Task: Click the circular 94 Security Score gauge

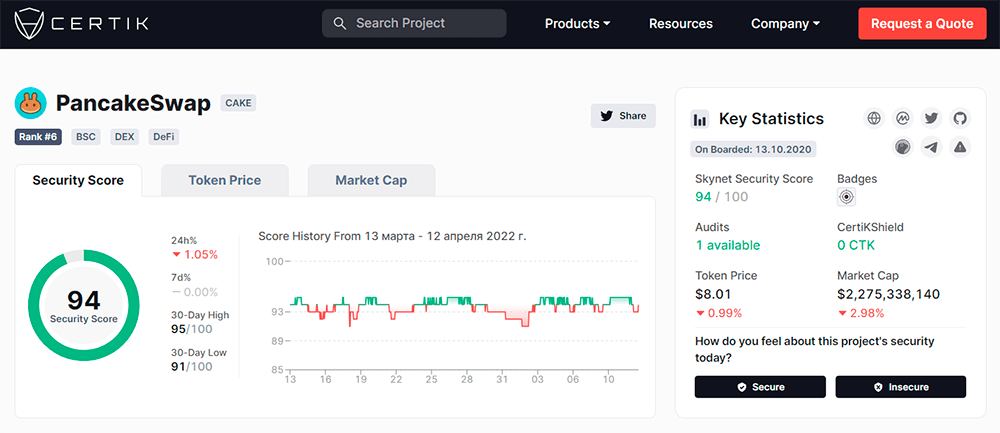Action: click(84, 305)
